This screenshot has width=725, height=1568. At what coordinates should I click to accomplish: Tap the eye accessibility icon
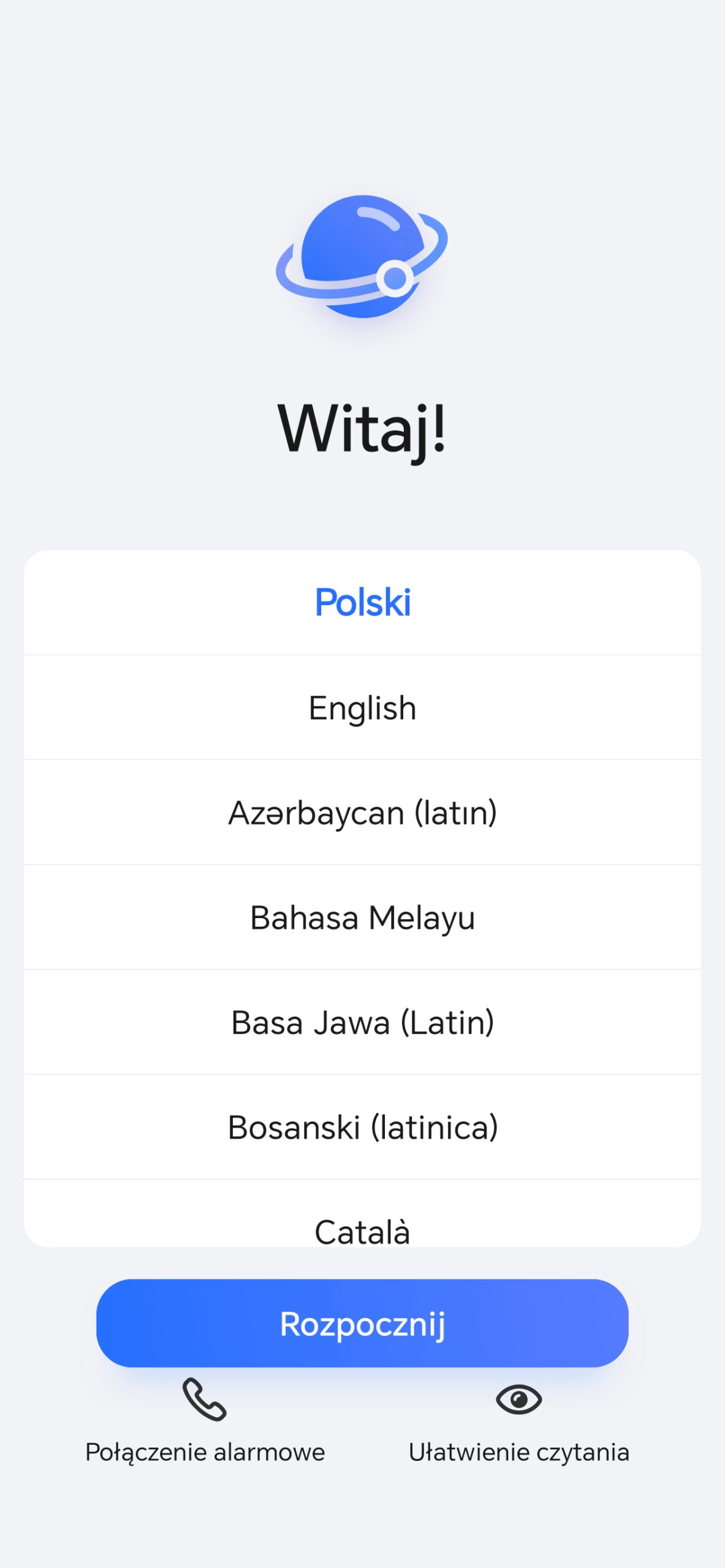[518, 1400]
